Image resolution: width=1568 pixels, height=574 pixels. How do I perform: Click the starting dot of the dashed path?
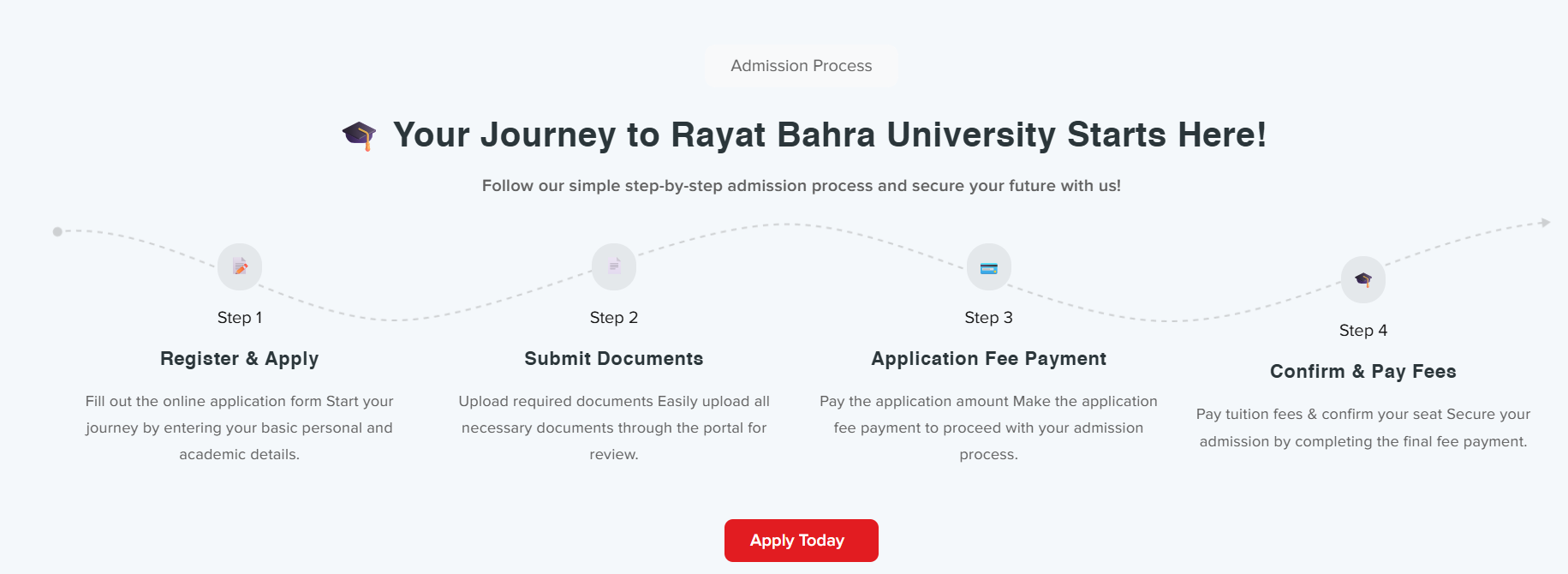pos(57,231)
